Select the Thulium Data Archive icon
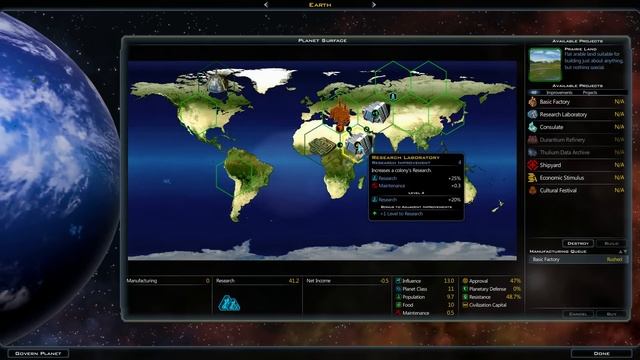The height and width of the screenshot is (360, 640). click(533, 152)
